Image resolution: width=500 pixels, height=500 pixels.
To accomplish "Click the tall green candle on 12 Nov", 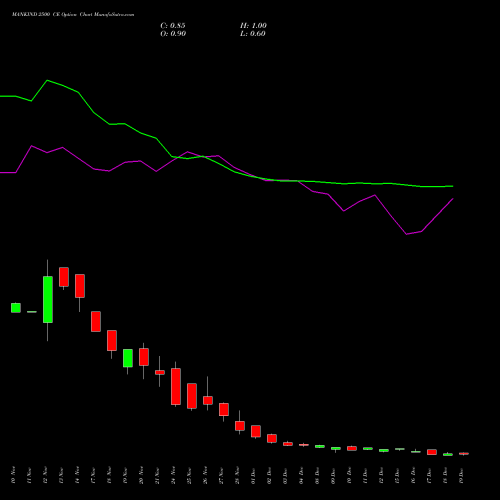I will [x=48, y=299].
